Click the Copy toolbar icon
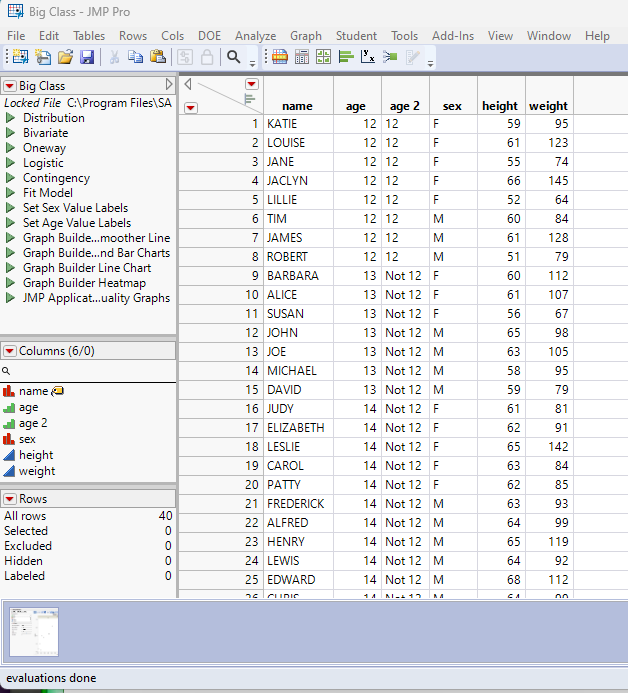 tap(135, 57)
